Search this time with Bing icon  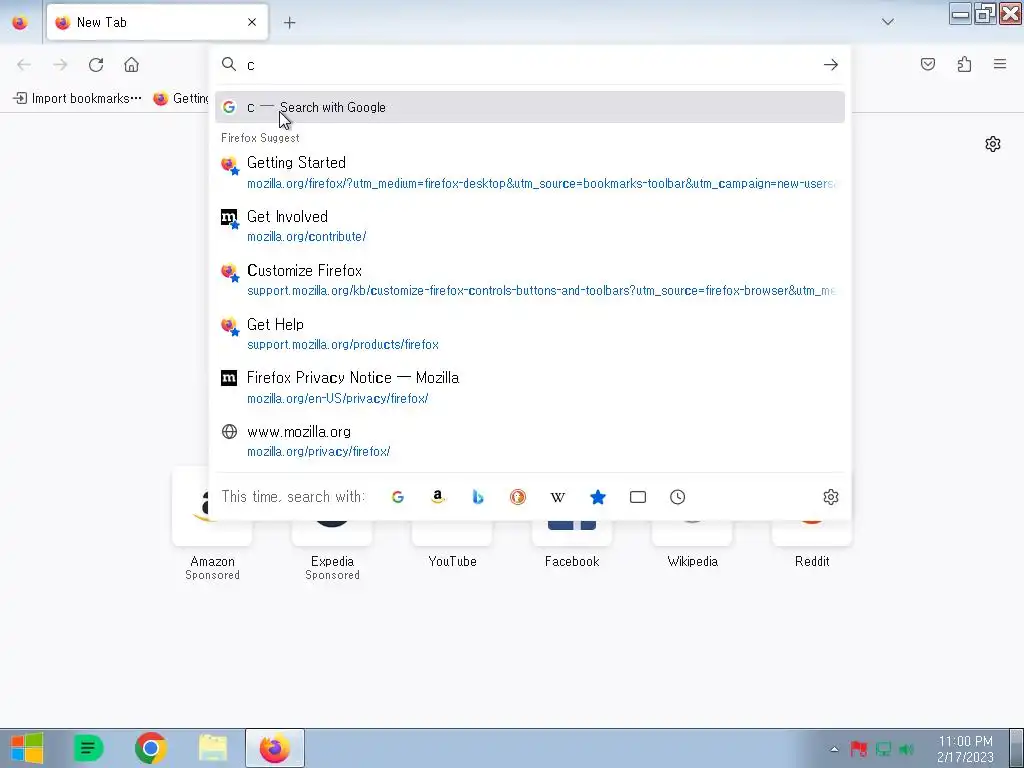478,497
